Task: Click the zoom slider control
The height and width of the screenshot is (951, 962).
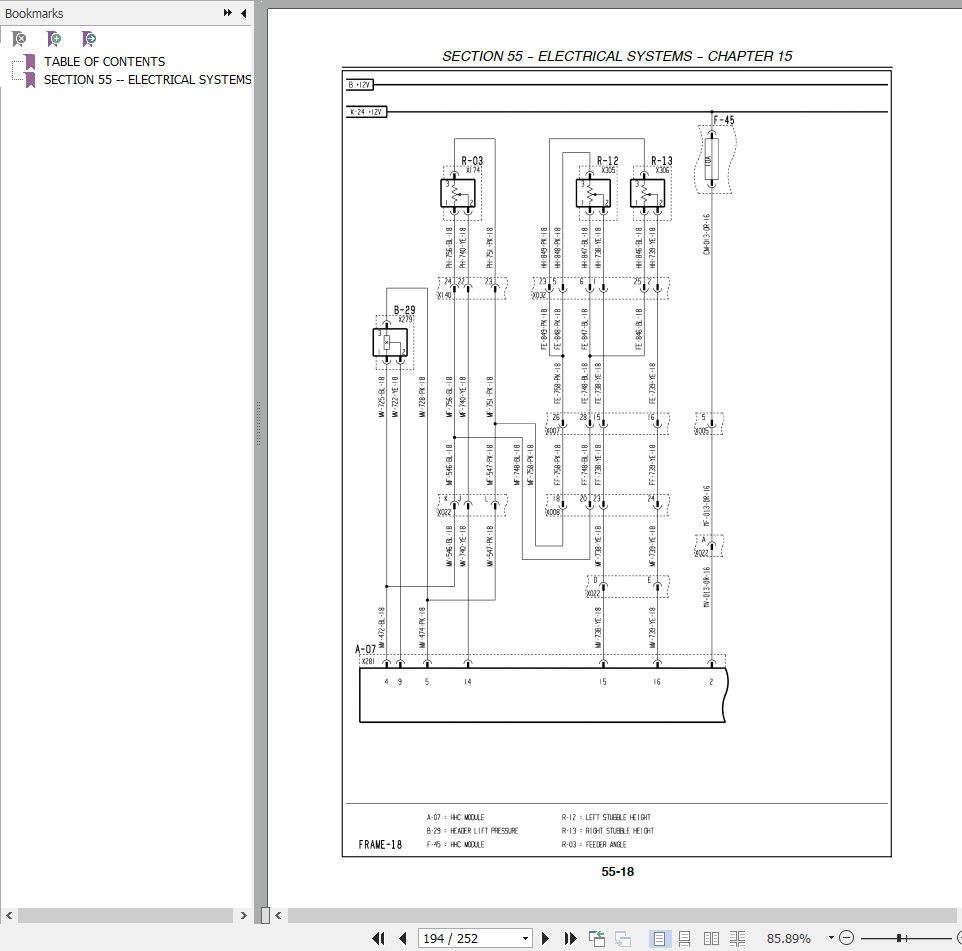Action: (899, 938)
